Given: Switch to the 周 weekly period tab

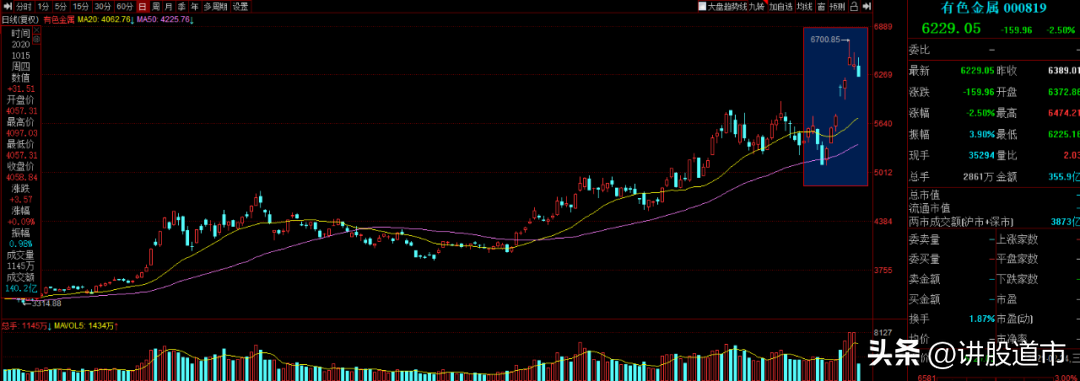Looking at the screenshot, I should tap(156, 6).
